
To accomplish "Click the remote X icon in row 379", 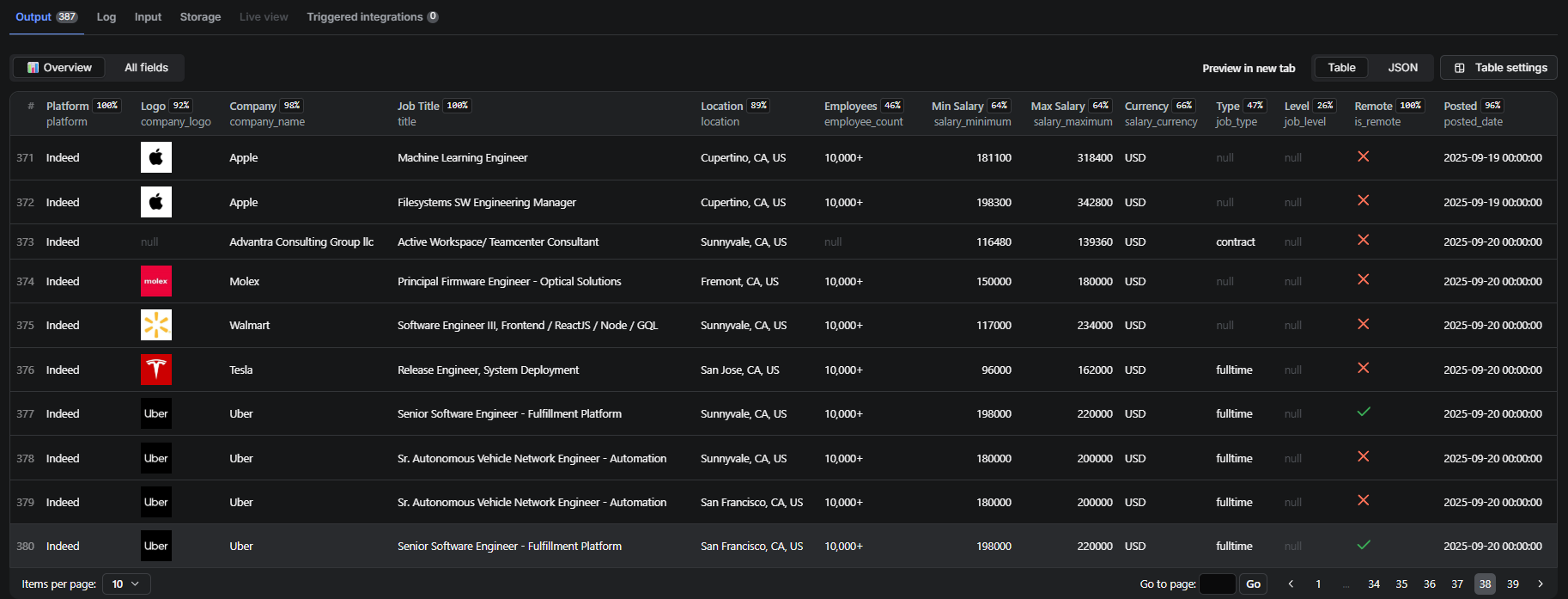I will tap(1363, 500).
